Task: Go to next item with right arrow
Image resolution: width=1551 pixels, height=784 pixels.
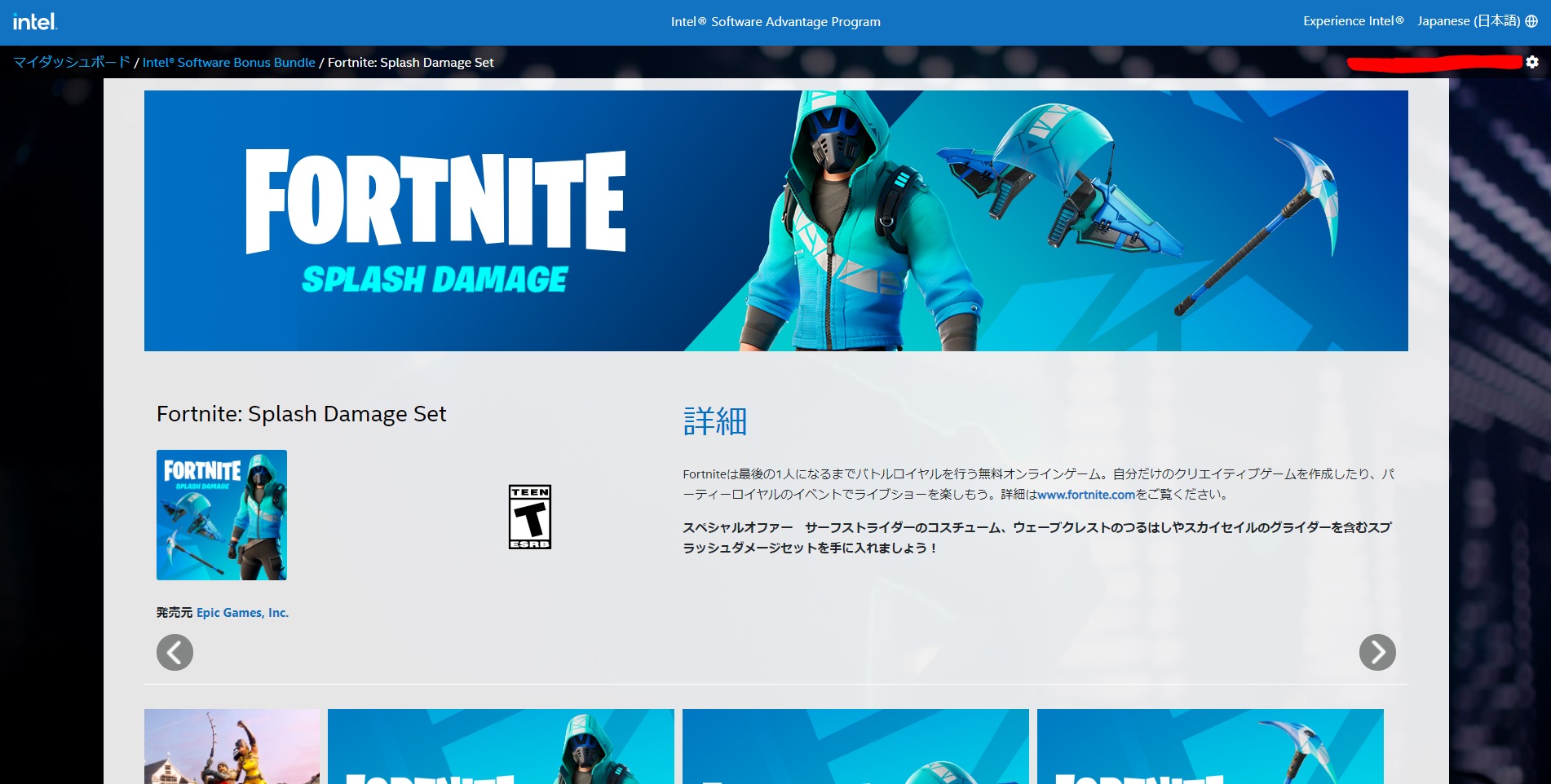Action: [x=1377, y=652]
